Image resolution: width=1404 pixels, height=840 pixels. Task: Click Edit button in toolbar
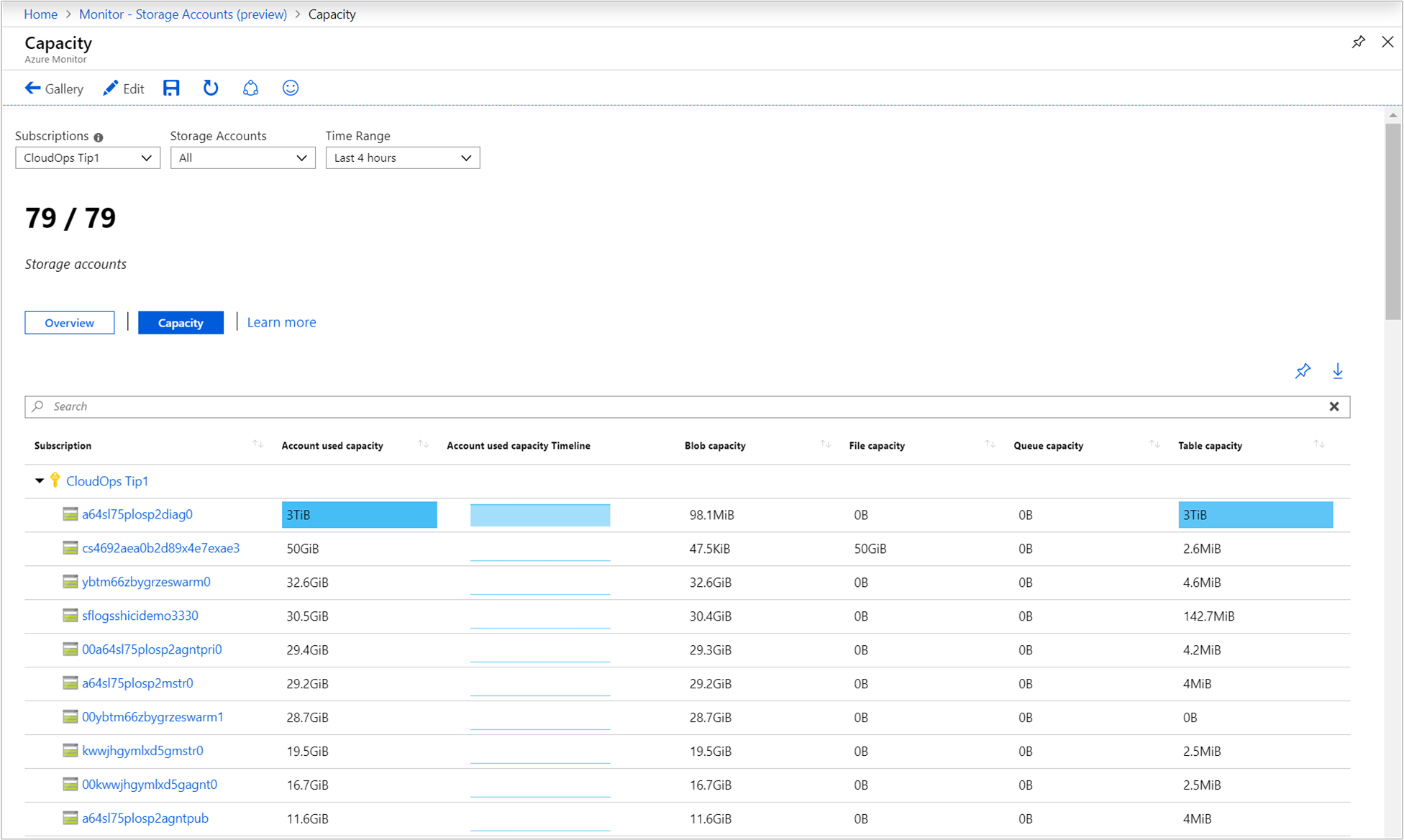pyautogui.click(x=123, y=89)
